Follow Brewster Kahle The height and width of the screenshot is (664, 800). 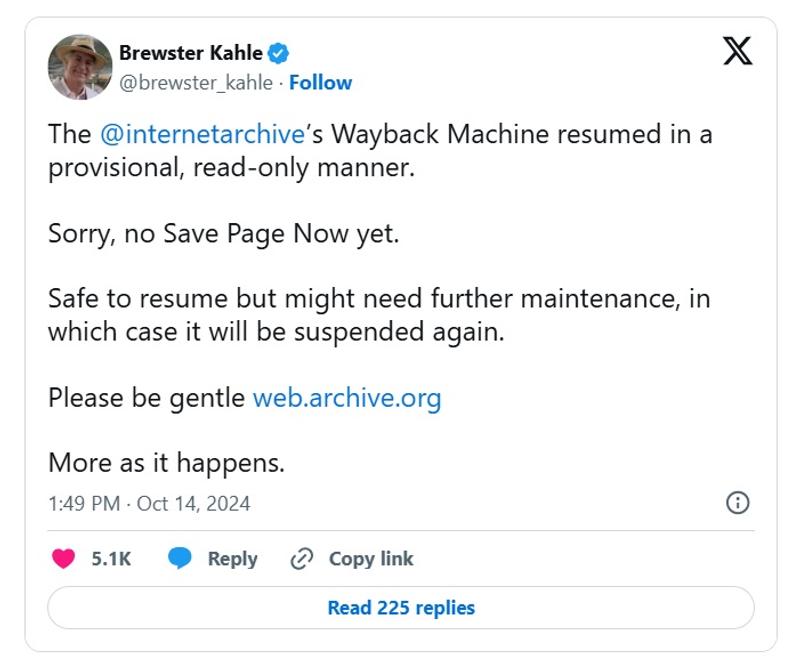pyautogui.click(x=320, y=83)
